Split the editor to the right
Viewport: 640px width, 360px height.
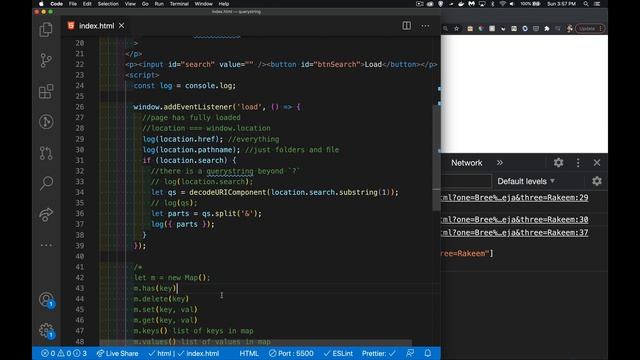point(407,26)
